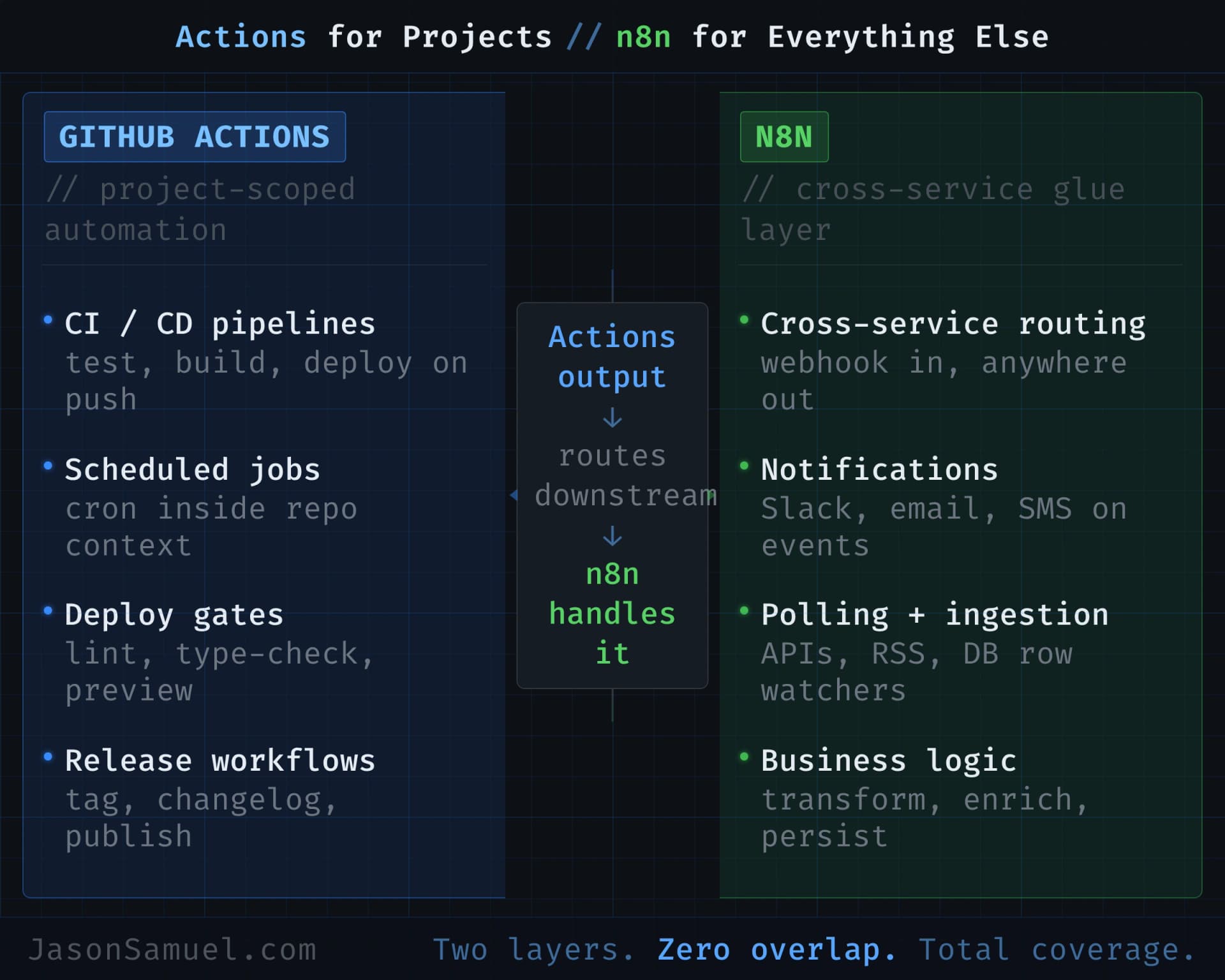Select the 'Scheduled jobs' heading

[x=192, y=470]
